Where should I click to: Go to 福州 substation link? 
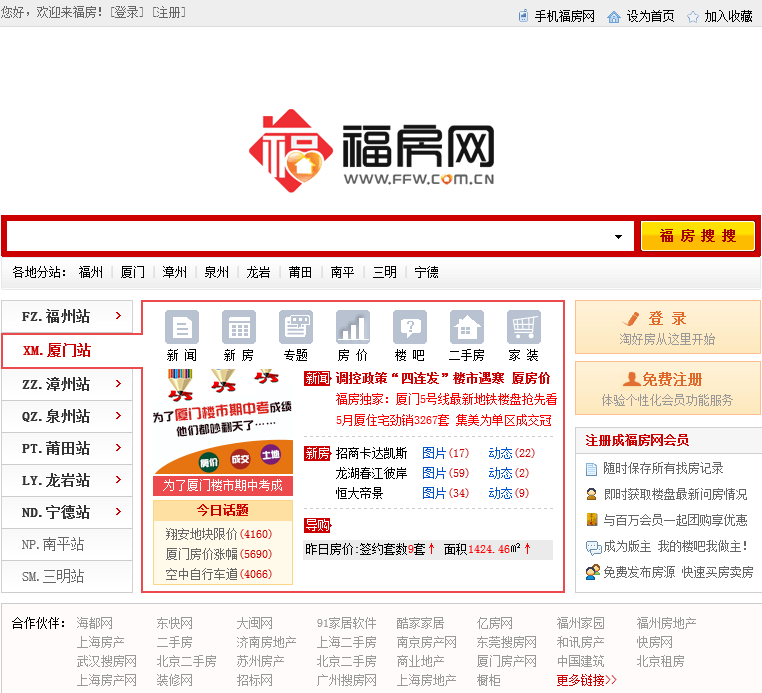tap(91, 272)
